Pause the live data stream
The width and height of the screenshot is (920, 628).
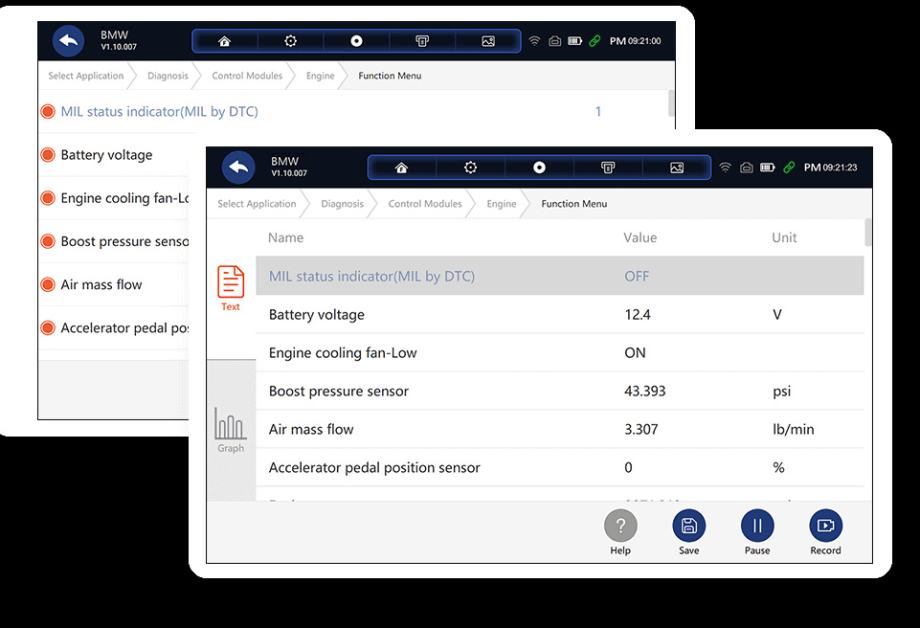coord(757,526)
